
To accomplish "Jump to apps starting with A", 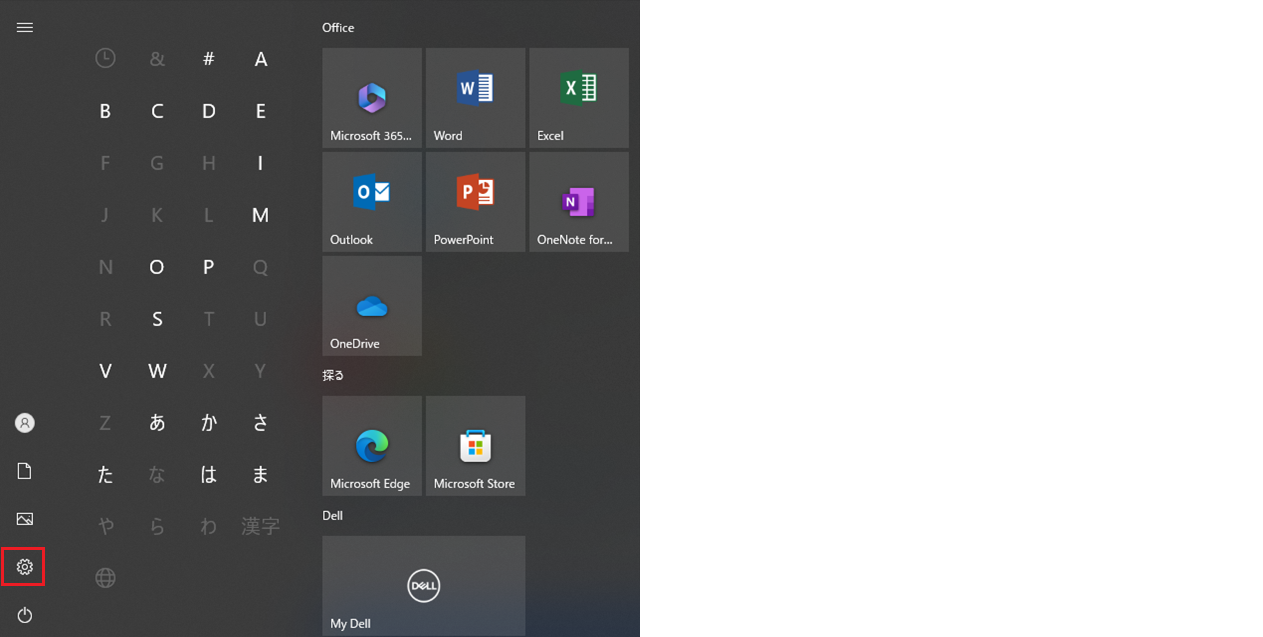I will (x=261, y=59).
